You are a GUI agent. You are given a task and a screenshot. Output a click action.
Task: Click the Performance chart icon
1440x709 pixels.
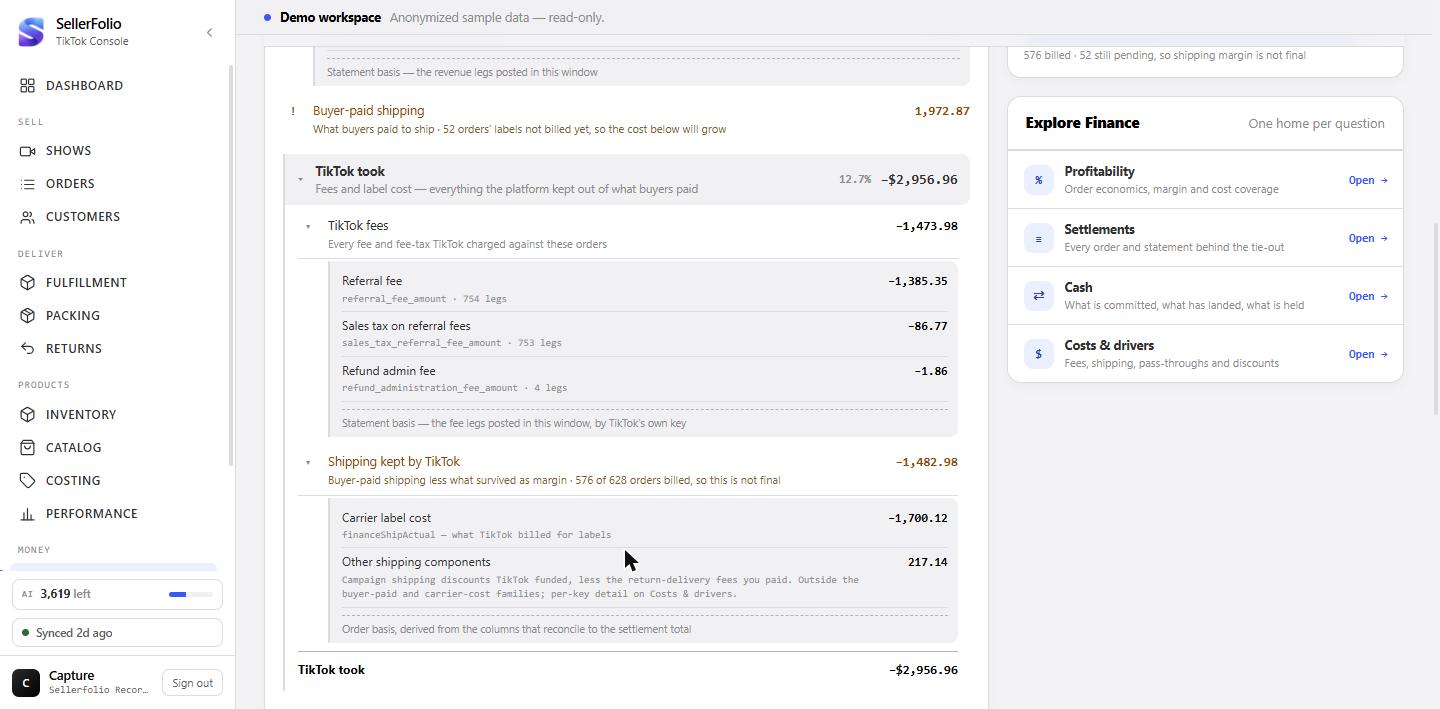click(x=28, y=514)
